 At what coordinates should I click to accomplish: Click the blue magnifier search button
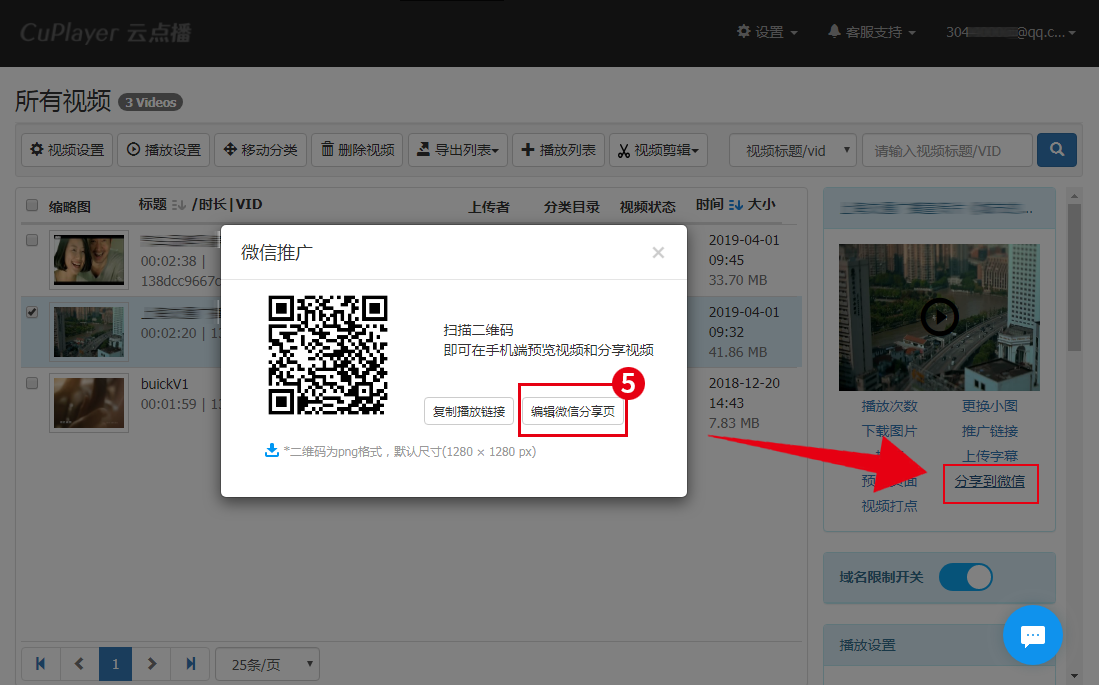pos(1057,150)
